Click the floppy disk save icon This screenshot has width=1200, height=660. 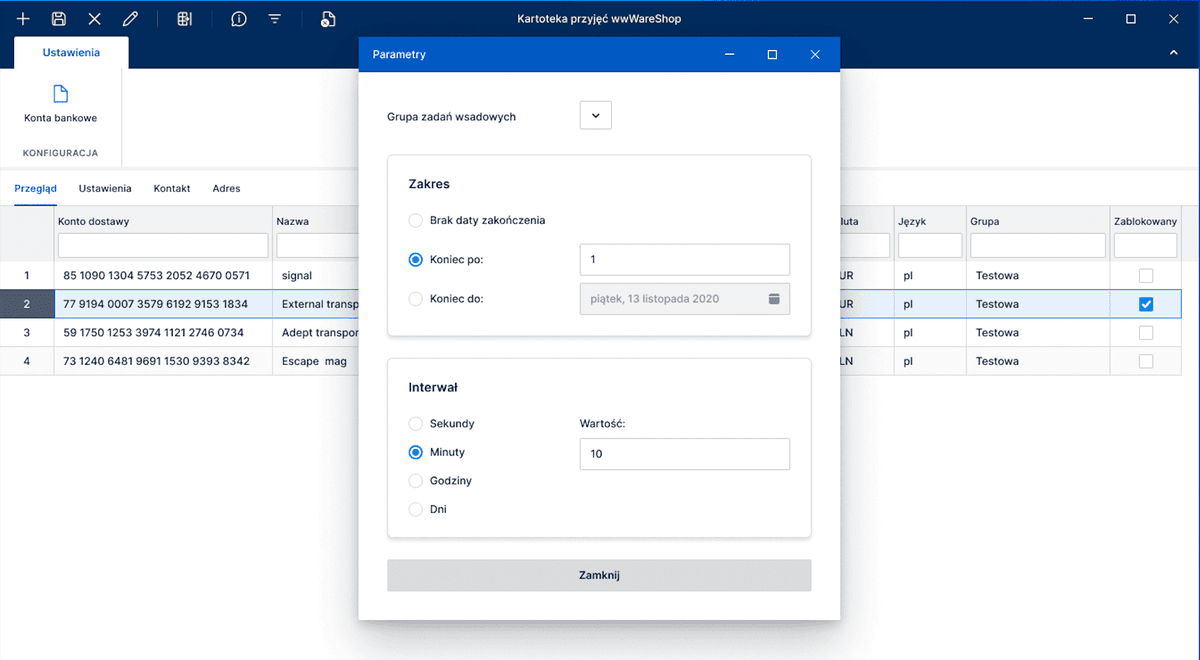point(59,19)
